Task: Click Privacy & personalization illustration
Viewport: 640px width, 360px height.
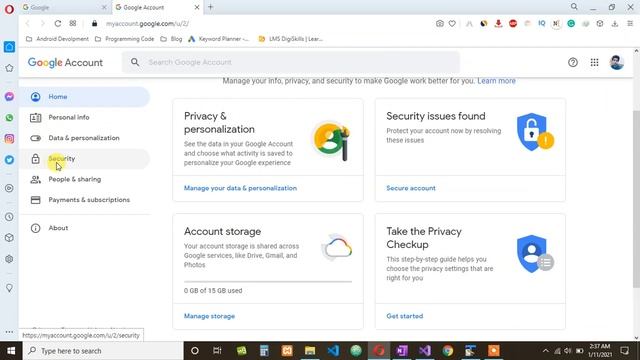Action: coord(332,141)
